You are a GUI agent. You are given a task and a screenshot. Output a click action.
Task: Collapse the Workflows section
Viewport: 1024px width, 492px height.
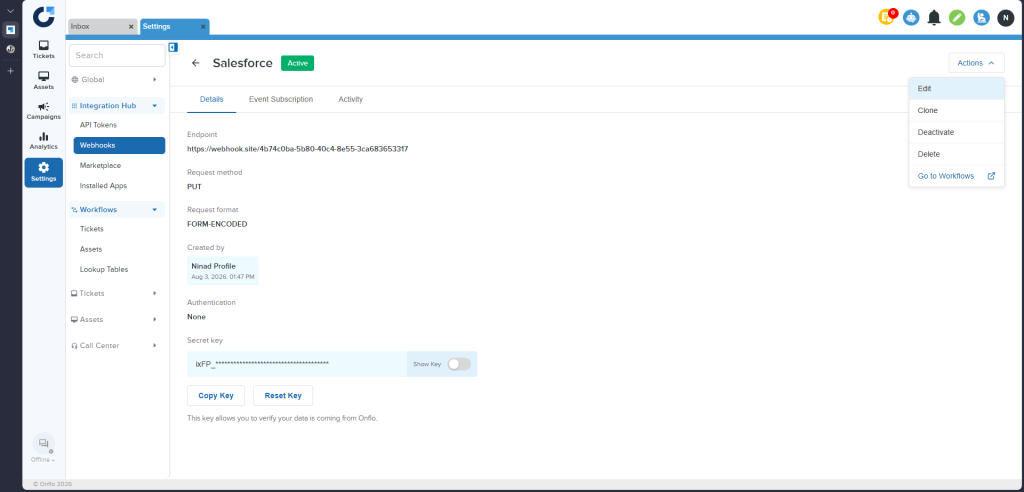click(117, 210)
